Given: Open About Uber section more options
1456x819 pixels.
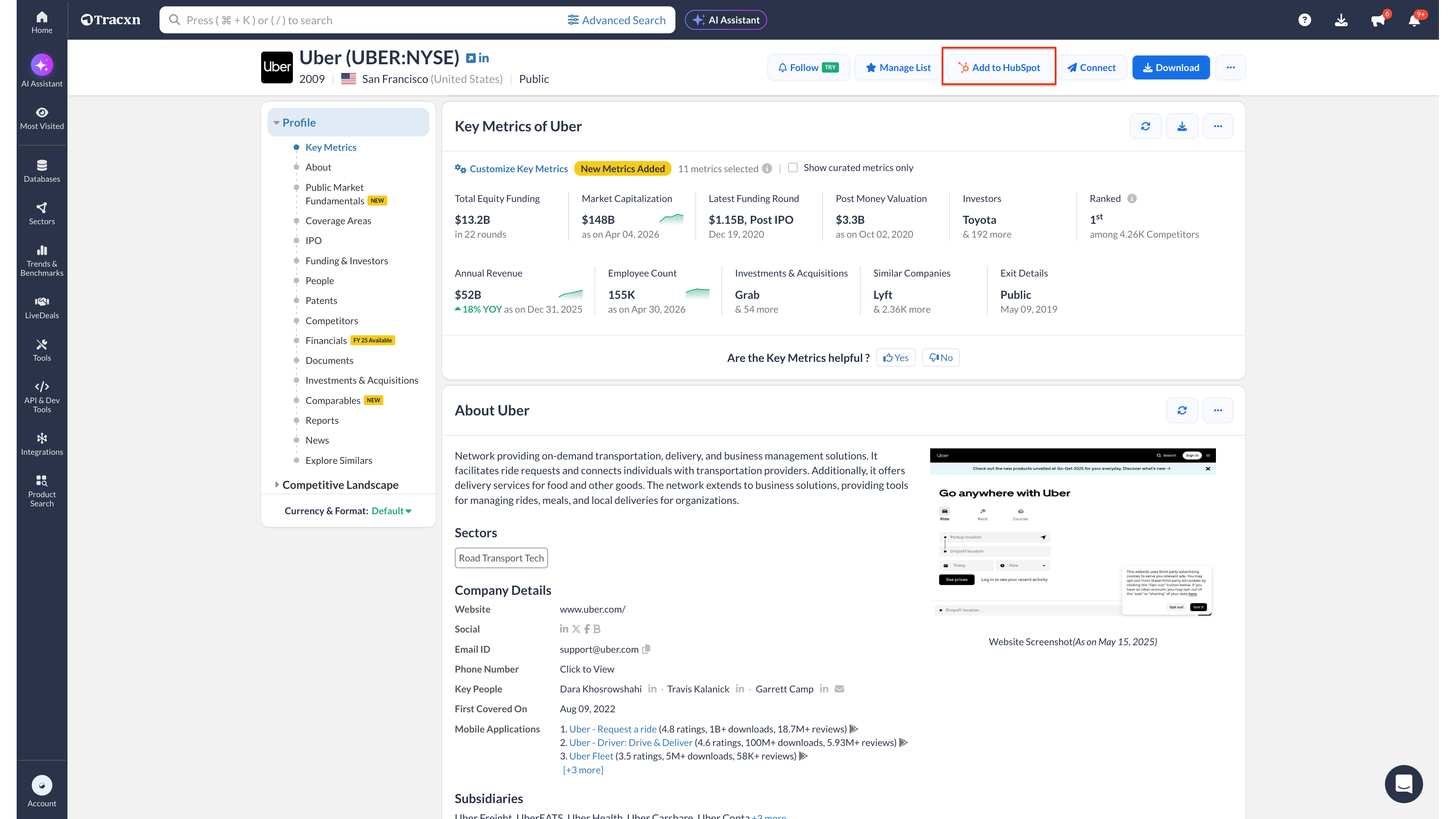Looking at the screenshot, I should point(1218,410).
